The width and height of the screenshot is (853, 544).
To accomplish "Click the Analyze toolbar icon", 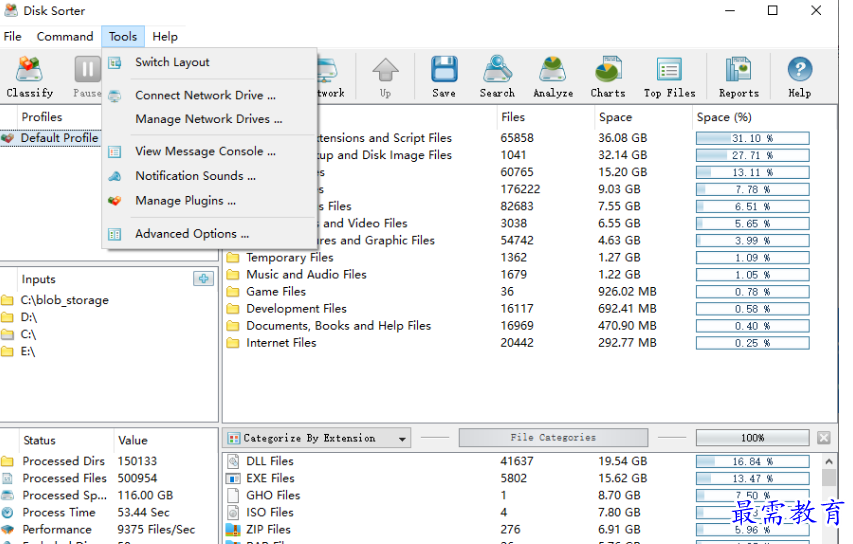I will (x=553, y=70).
